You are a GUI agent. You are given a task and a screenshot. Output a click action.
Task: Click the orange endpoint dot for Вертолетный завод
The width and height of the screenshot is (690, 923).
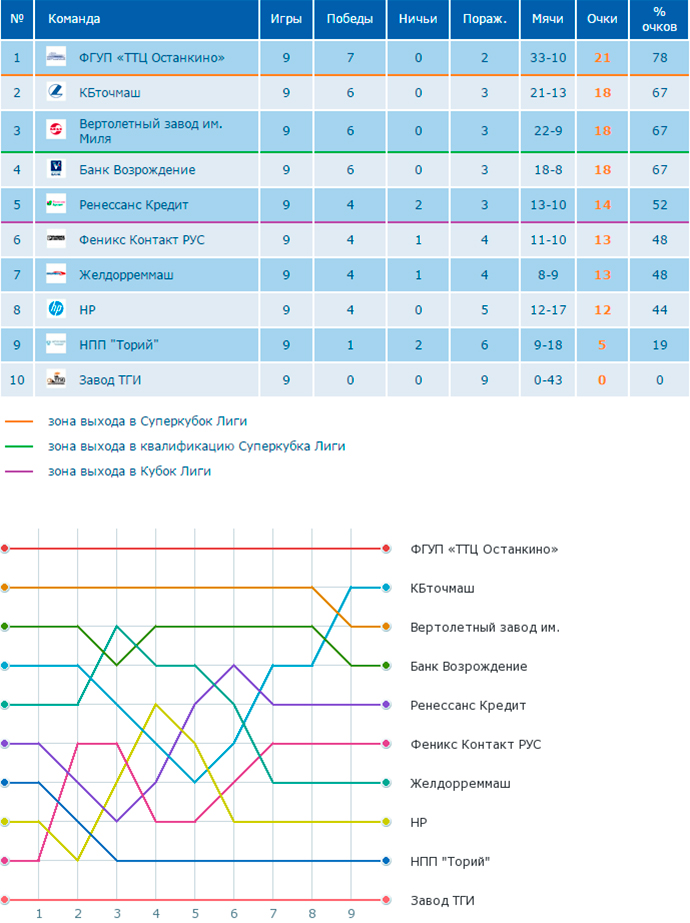click(386, 626)
